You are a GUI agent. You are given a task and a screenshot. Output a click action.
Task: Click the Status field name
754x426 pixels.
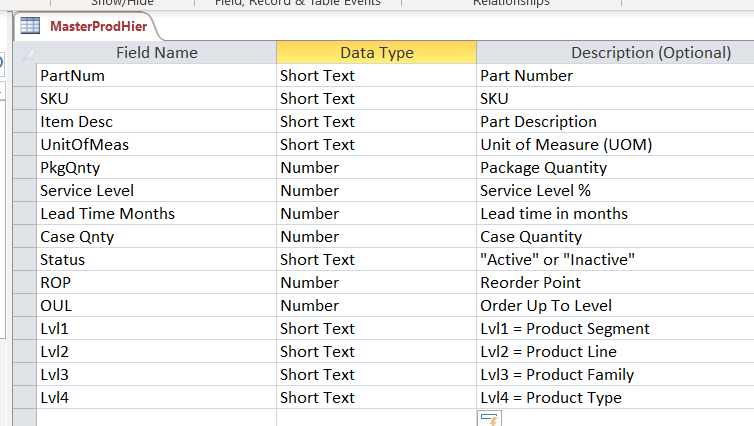pos(156,260)
